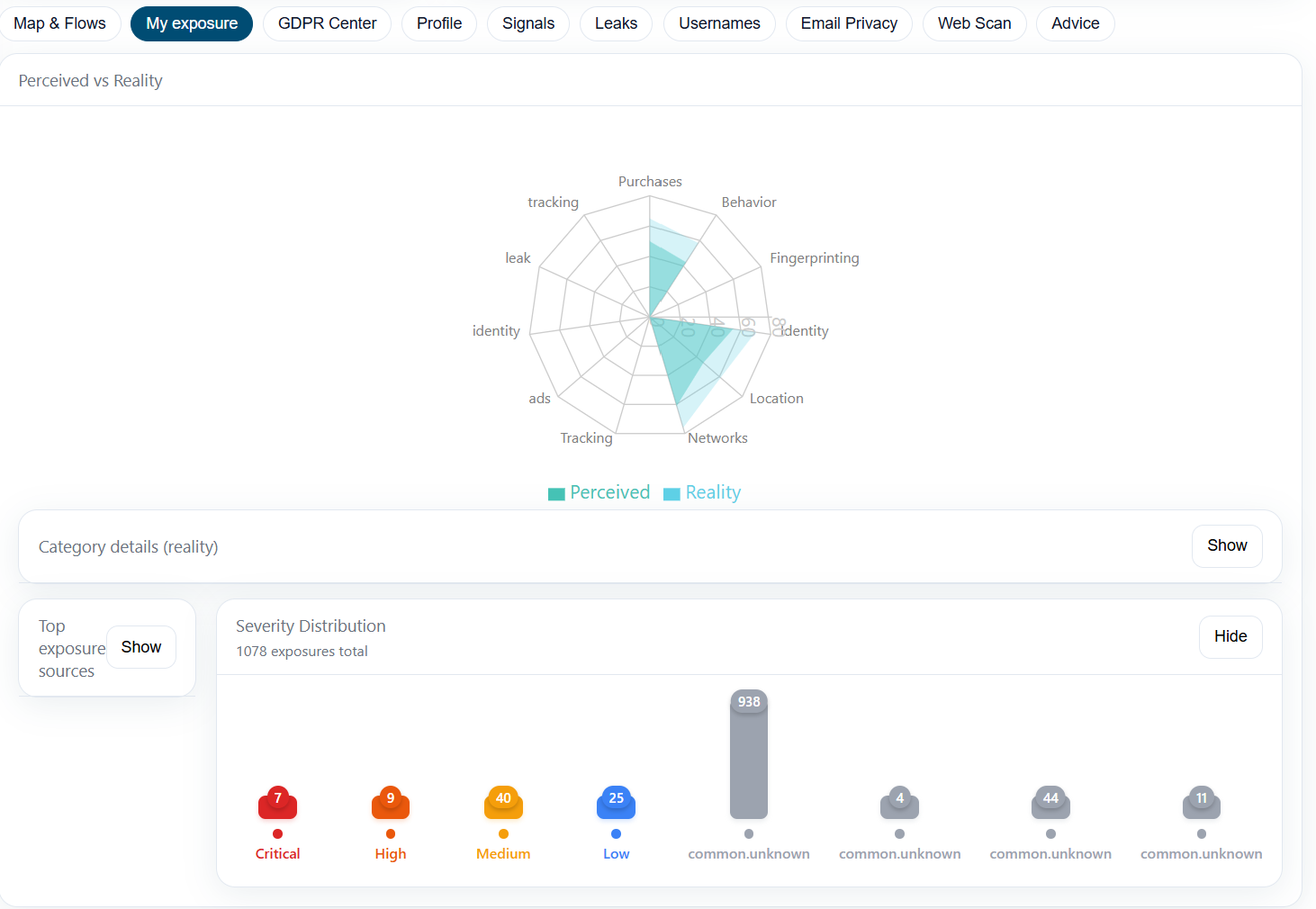The width and height of the screenshot is (1316, 909).
Task: Hide the Severity Distribution panel
Action: (1230, 636)
